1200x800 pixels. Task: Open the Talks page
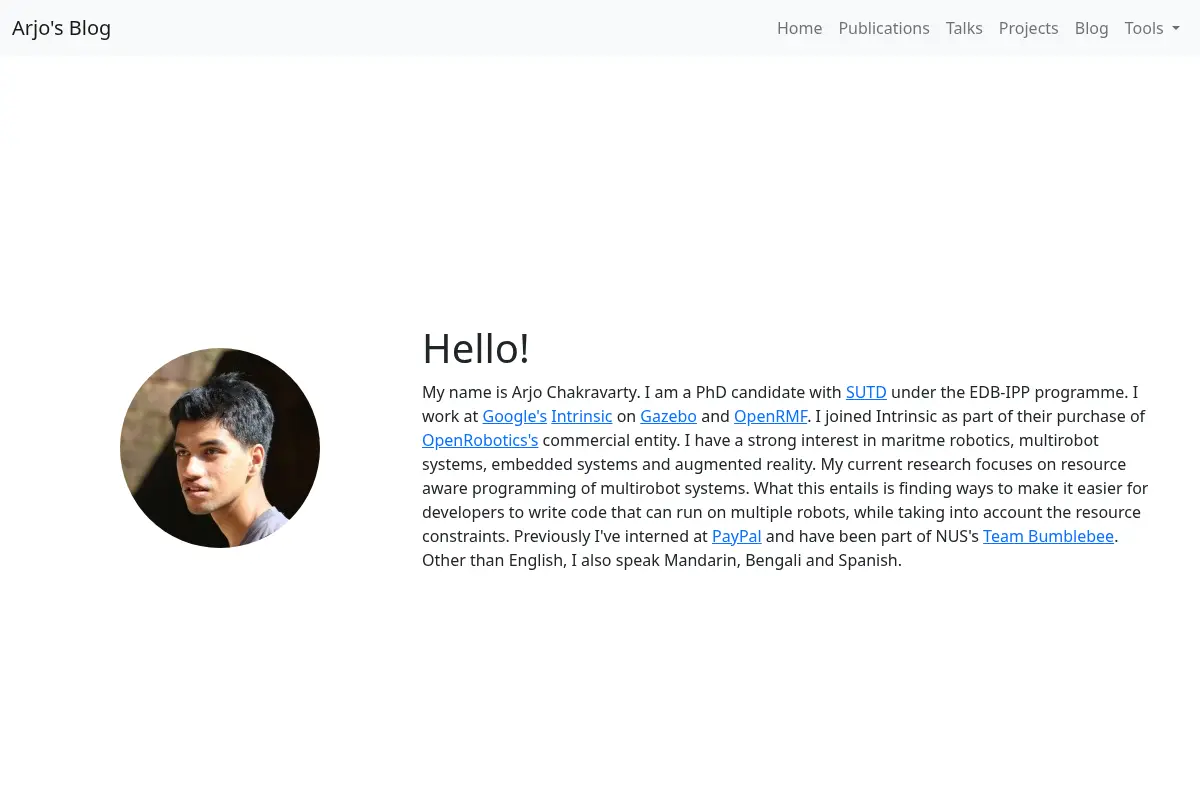[964, 28]
